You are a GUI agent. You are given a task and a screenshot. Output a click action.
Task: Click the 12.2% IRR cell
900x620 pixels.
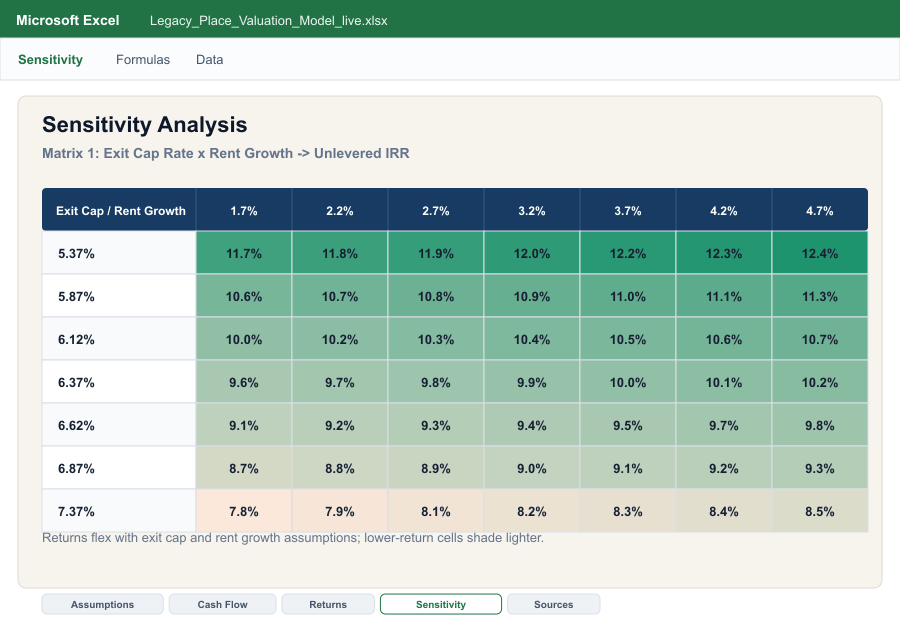[628, 253]
